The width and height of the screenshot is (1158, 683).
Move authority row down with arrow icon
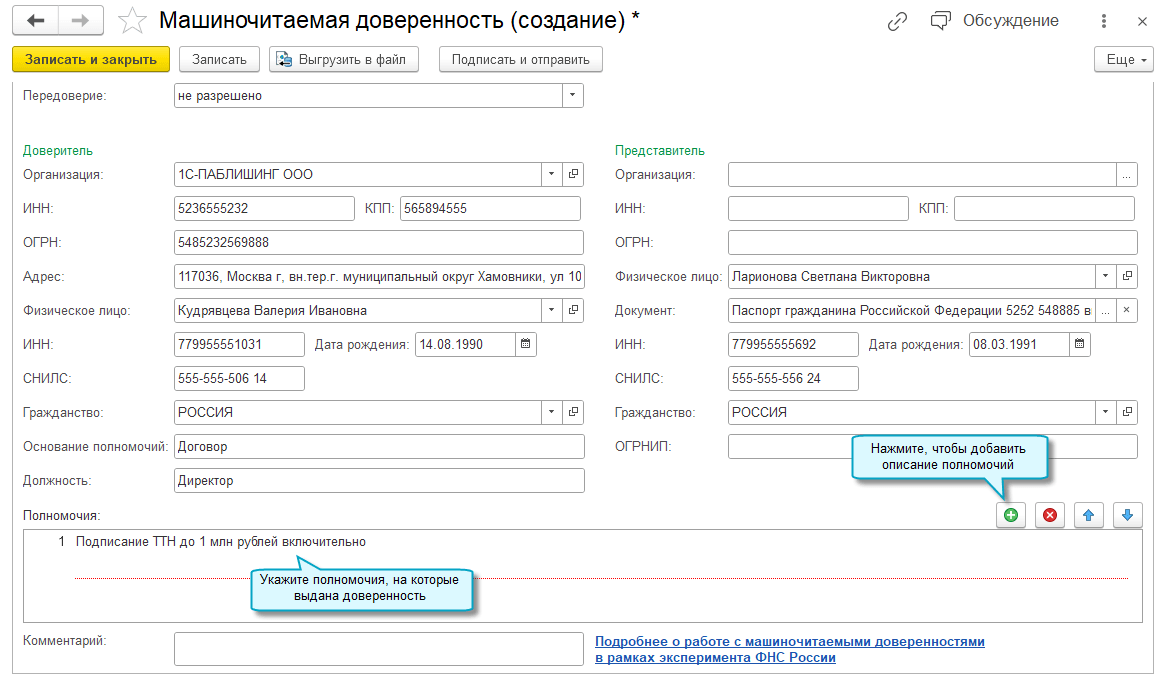tap(1127, 515)
